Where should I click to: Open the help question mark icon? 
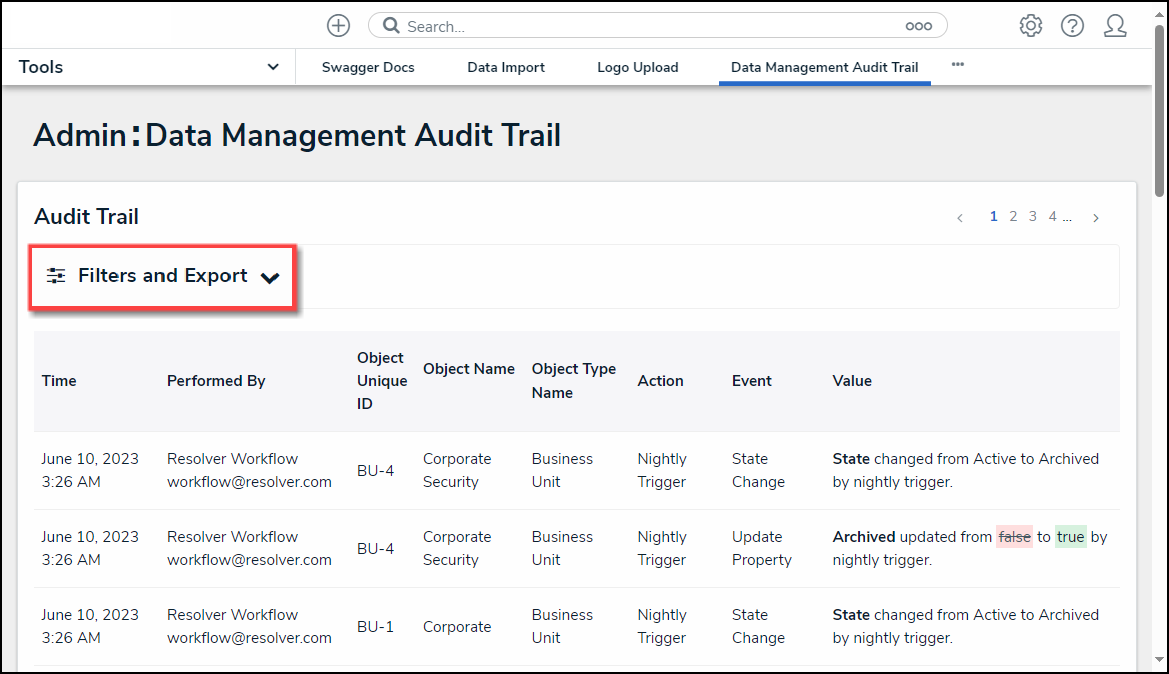click(x=1073, y=26)
